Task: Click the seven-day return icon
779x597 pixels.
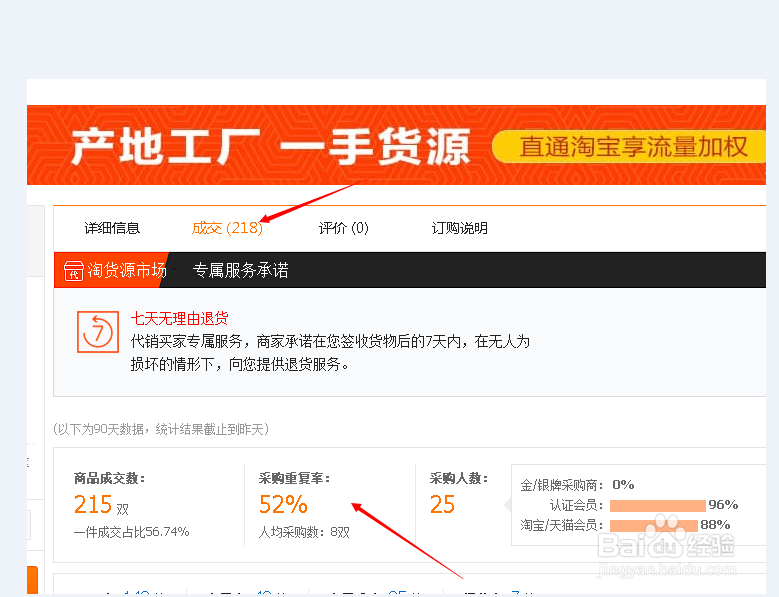Action: (98, 332)
